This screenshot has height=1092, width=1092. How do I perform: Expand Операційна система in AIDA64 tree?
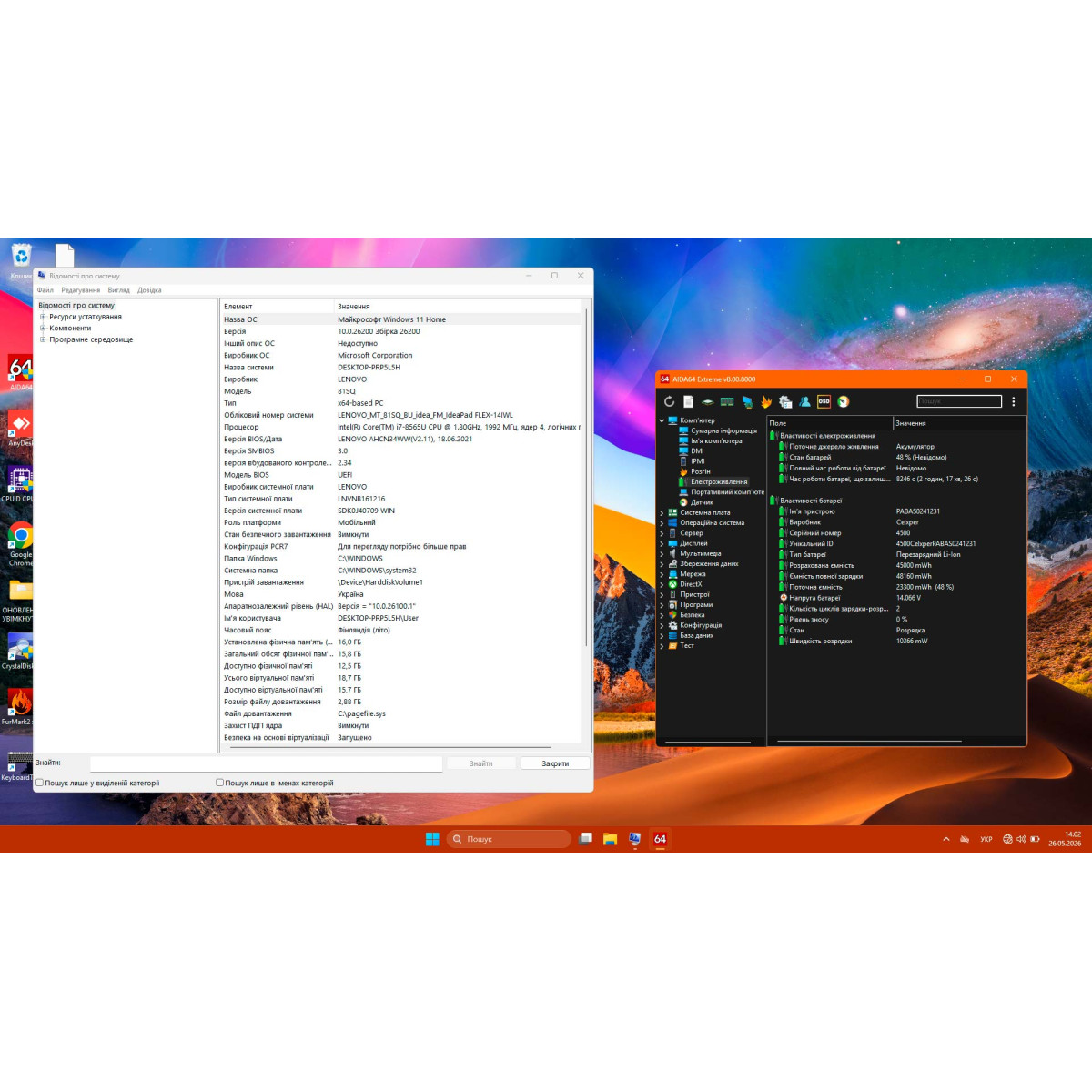662,523
